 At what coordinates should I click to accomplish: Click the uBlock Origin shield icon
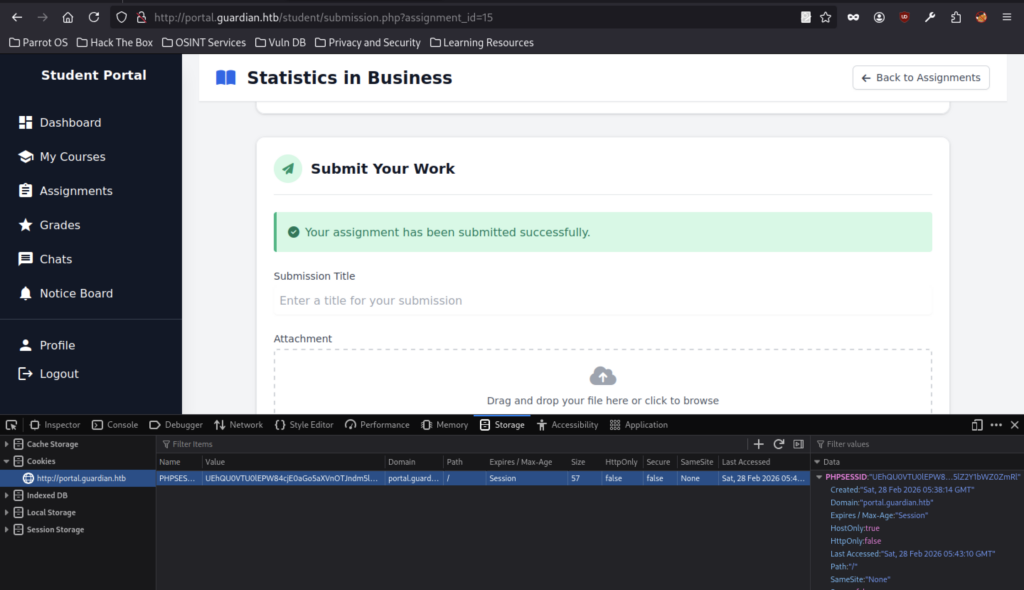pyautogui.click(x=904, y=17)
